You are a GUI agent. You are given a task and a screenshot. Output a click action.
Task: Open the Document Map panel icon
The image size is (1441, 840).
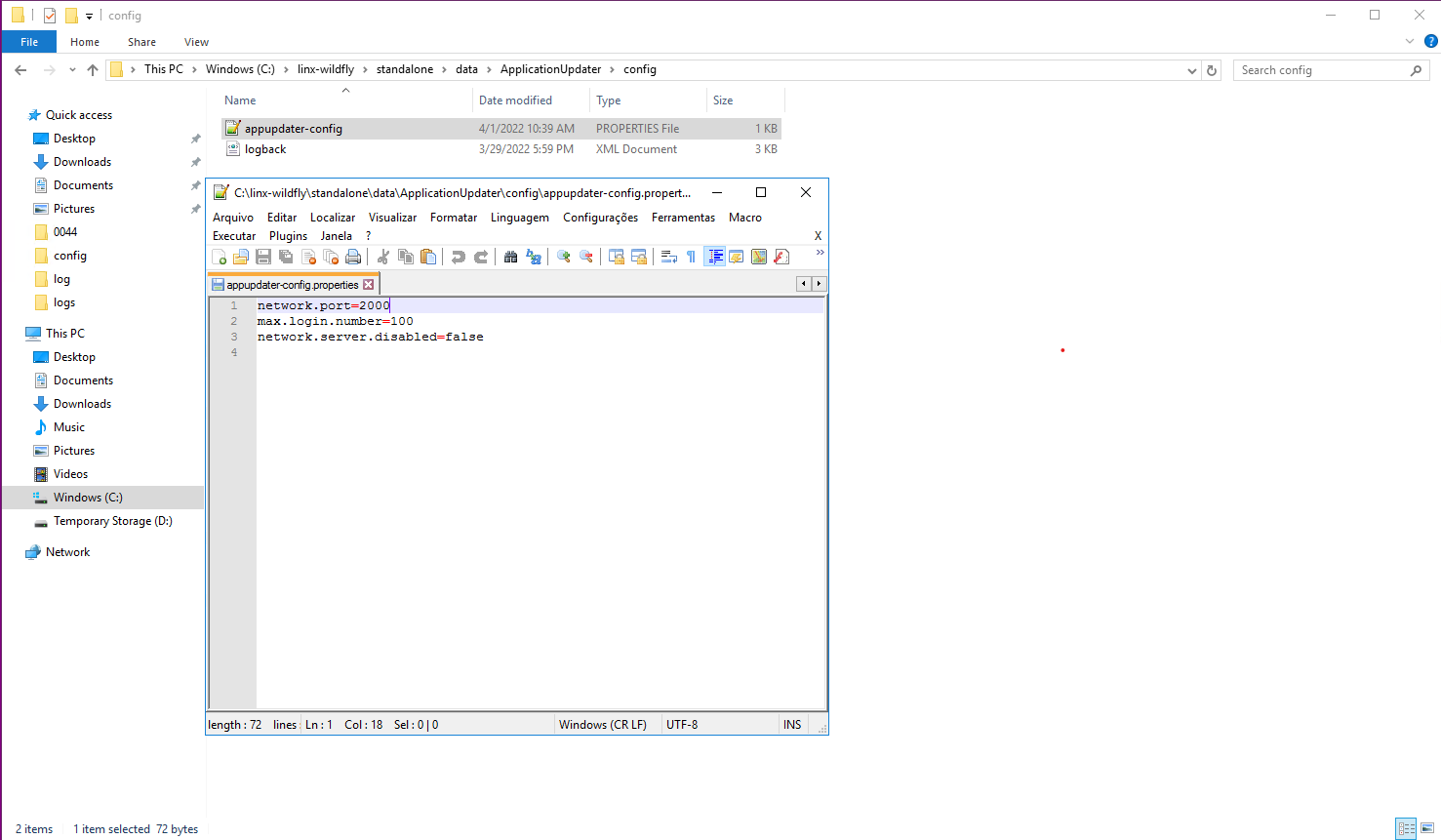point(759,257)
